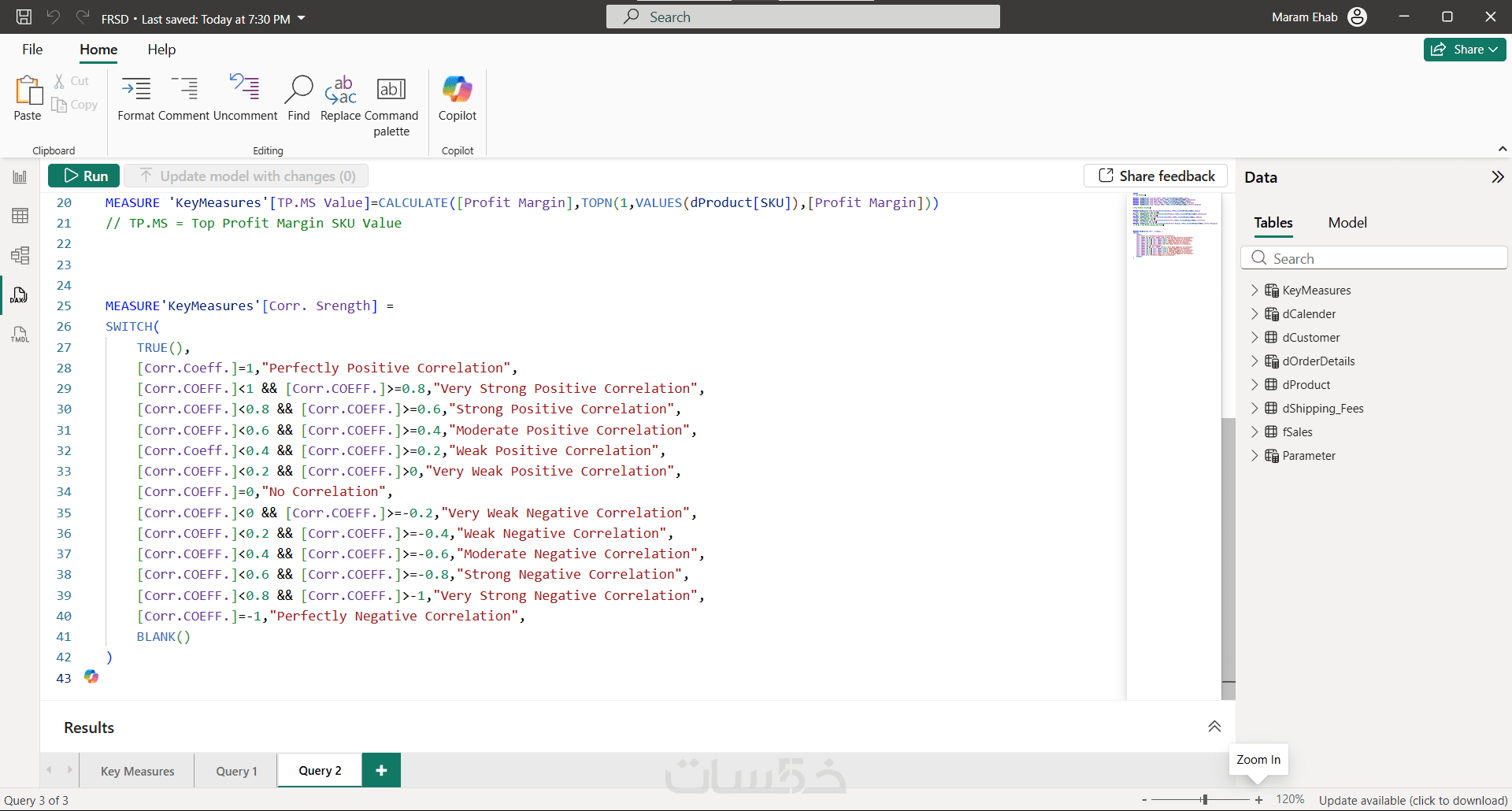
Task: Expand the dShipping_Fees table
Action: click(x=1254, y=409)
